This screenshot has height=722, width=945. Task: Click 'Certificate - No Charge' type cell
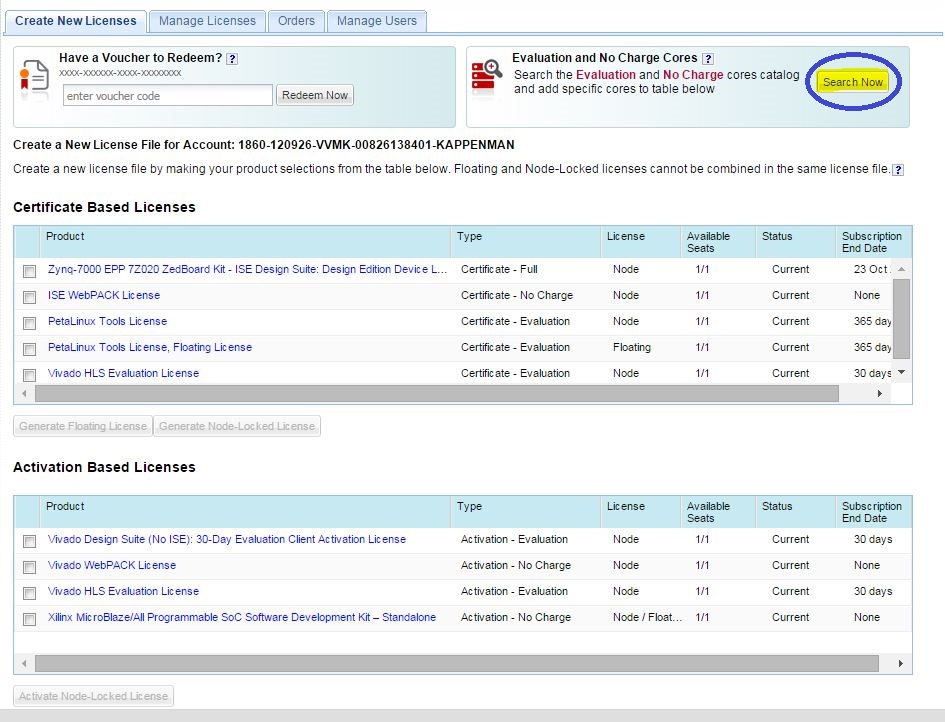click(x=516, y=295)
